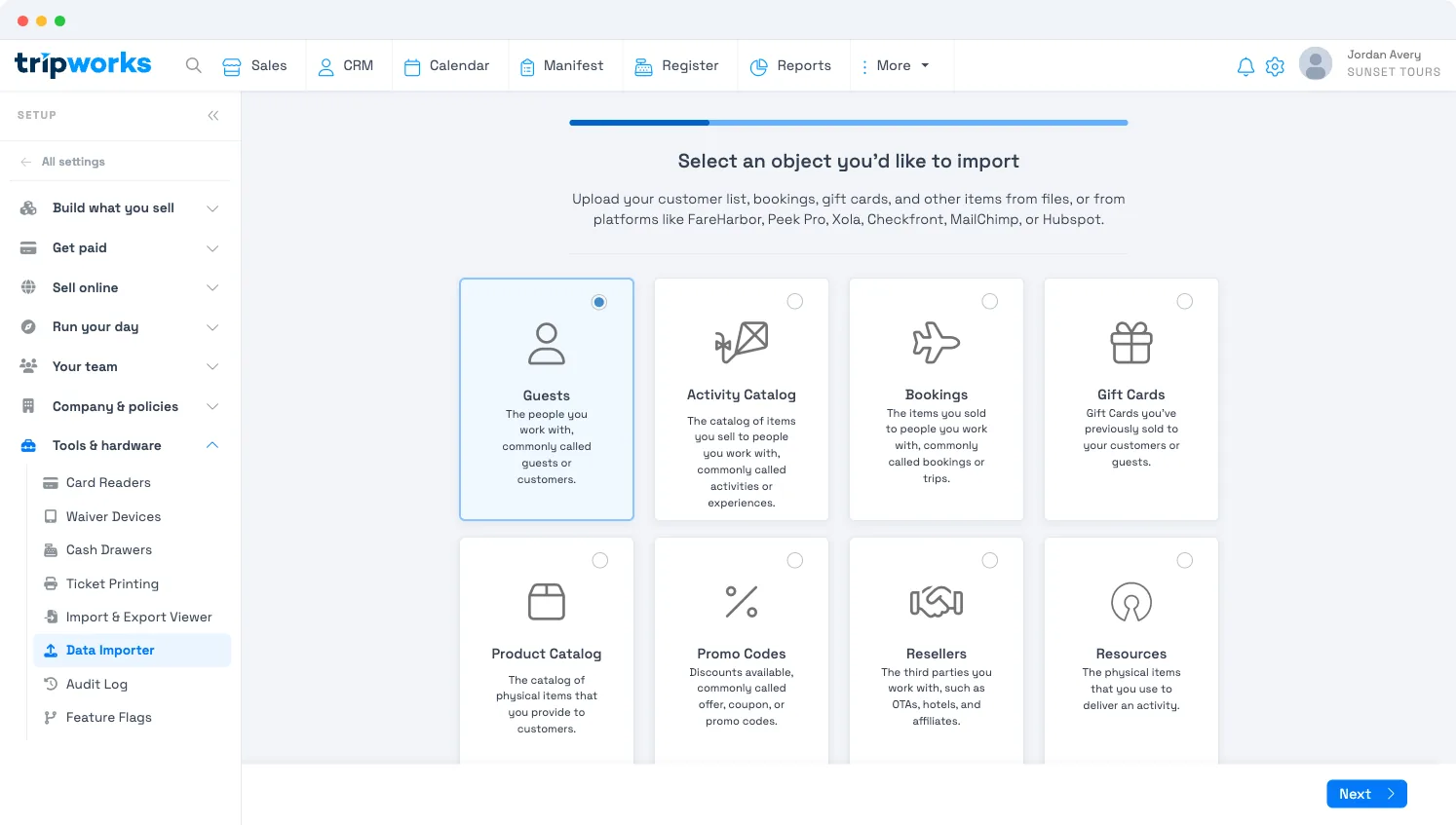Screen dimensions: 1456x825
Task: Click the Guests person icon
Action: click(x=547, y=344)
